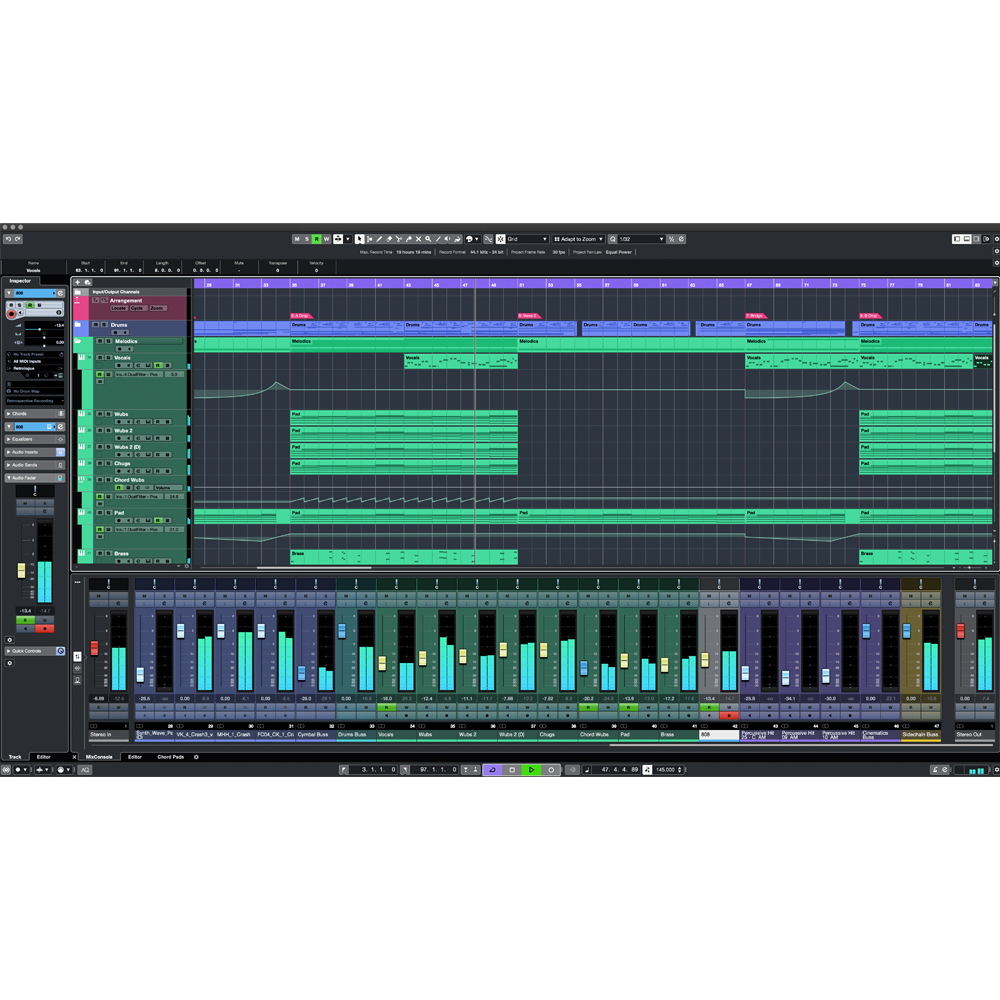Click the Input/Output Channels folder icon
This screenshot has height=1000, width=1000.
(x=78, y=292)
